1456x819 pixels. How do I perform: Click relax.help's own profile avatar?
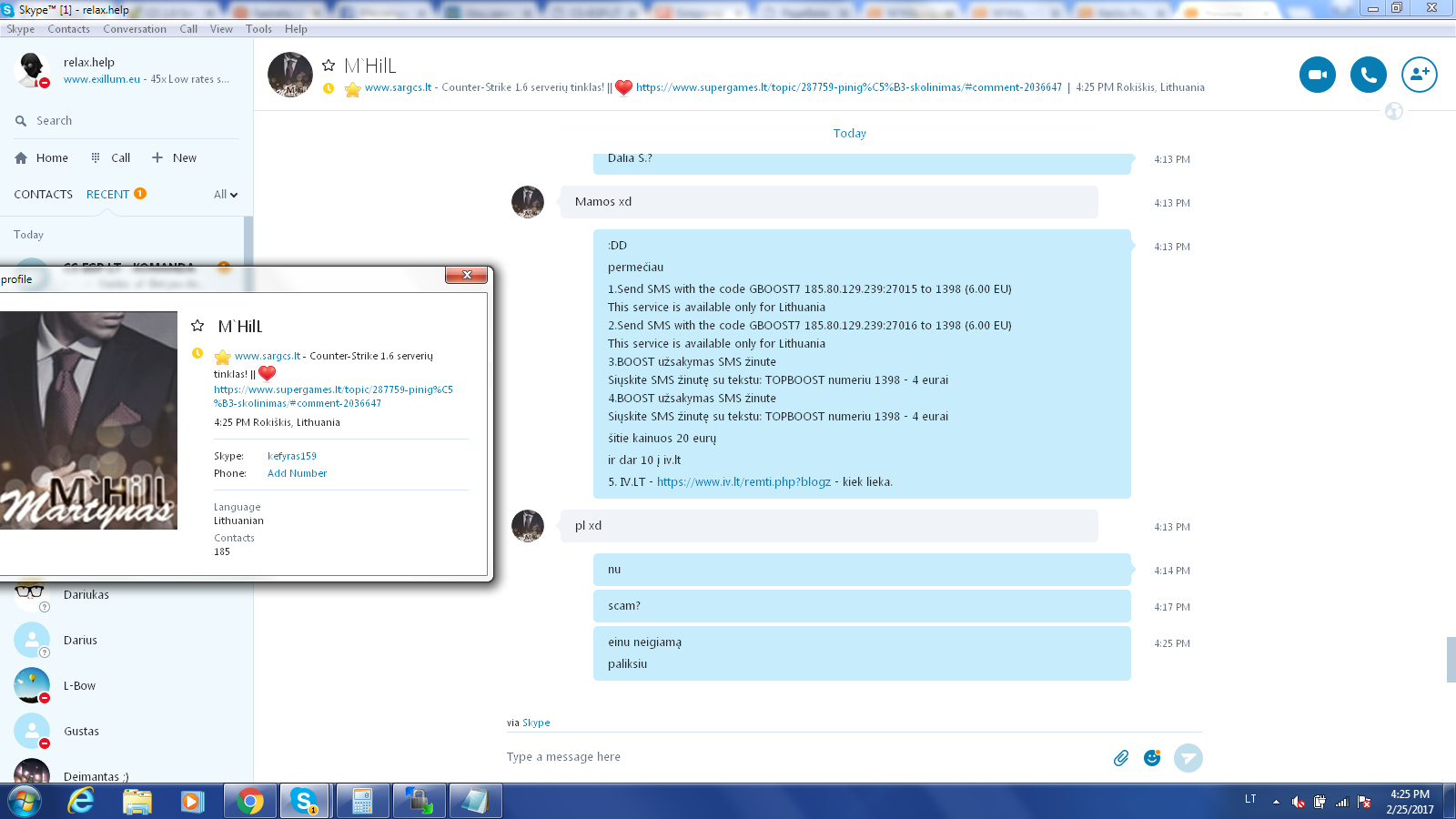[32, 70]
